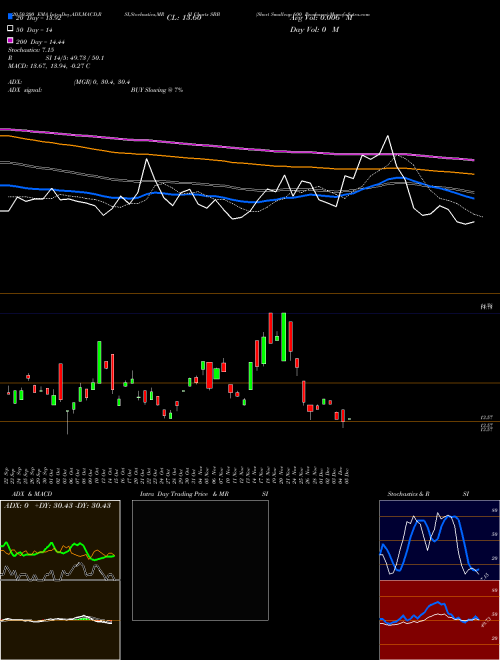Click the 'BUY Slowing @ 7%' signal text

(157, 90)
